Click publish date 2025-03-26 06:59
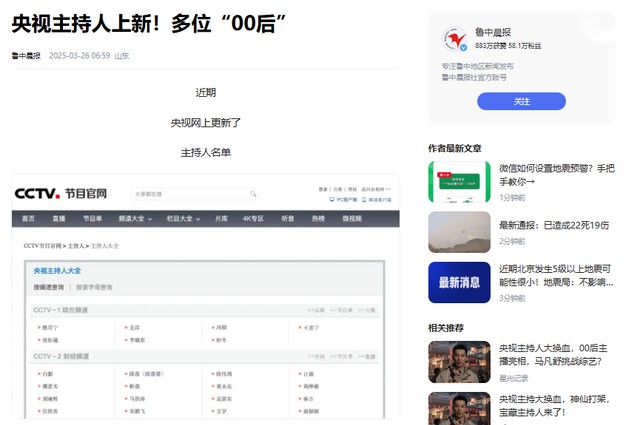 click(x=80, y=56)
